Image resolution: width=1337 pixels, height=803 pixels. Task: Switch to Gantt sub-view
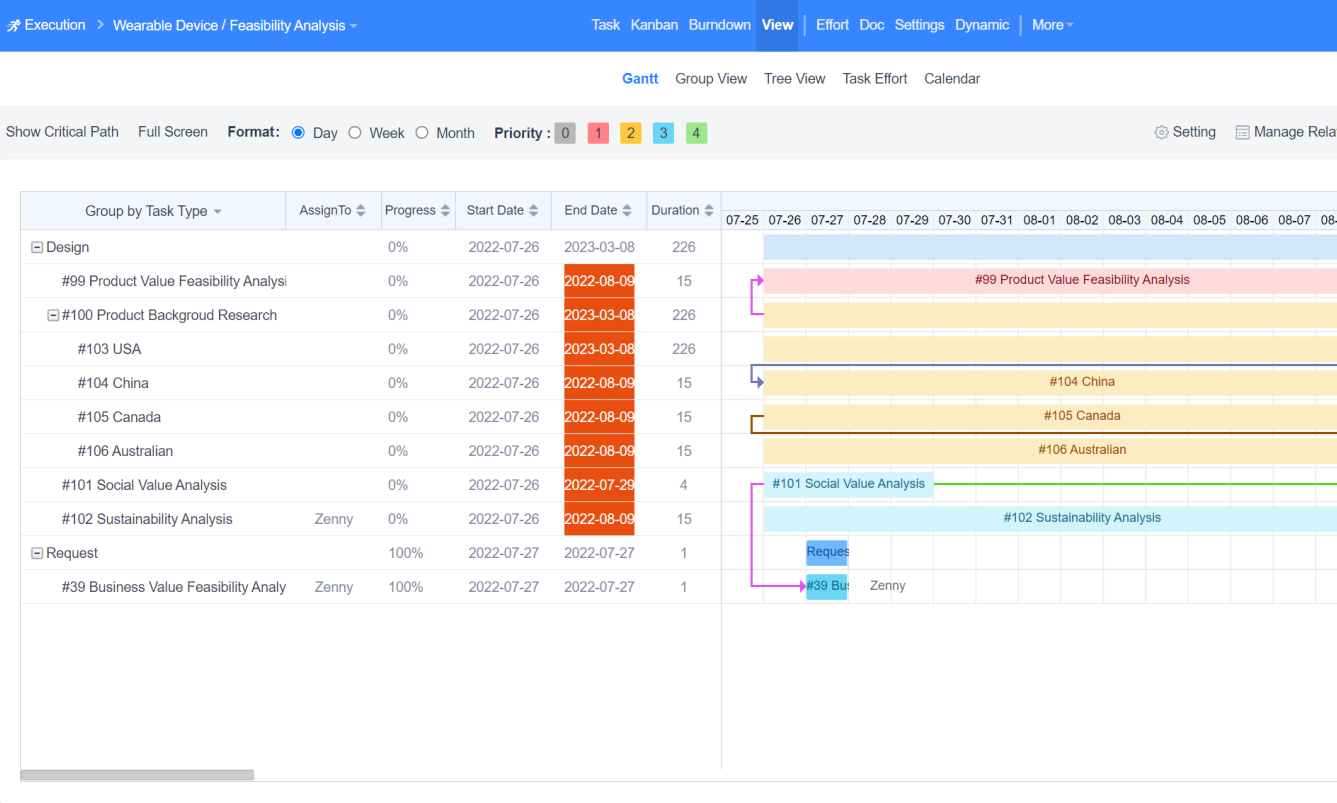coord(640,79)
